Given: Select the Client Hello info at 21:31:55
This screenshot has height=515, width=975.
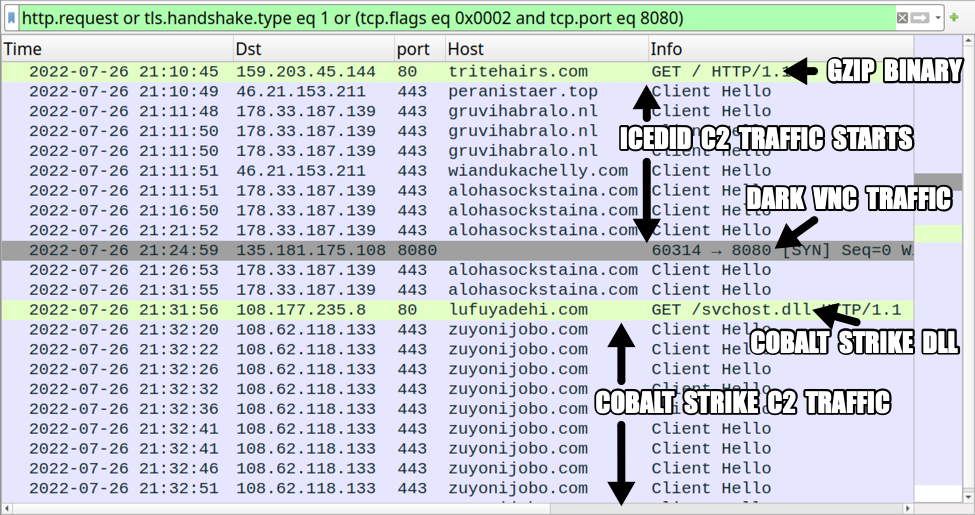Looking at the screenshot, I should click(x=711, y=290).
